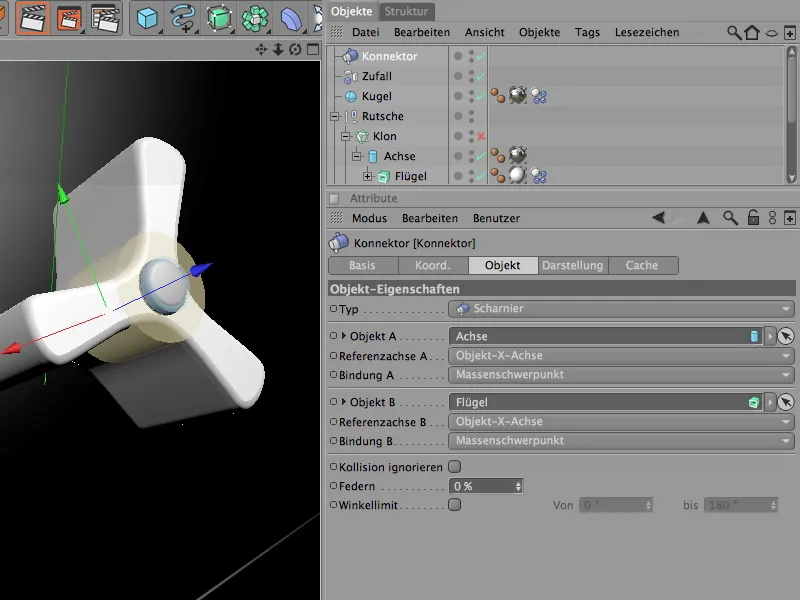Click the cube primitive icon in toolbar
Viewport: 800px width, 600px height.
click(x=148, y=18)
